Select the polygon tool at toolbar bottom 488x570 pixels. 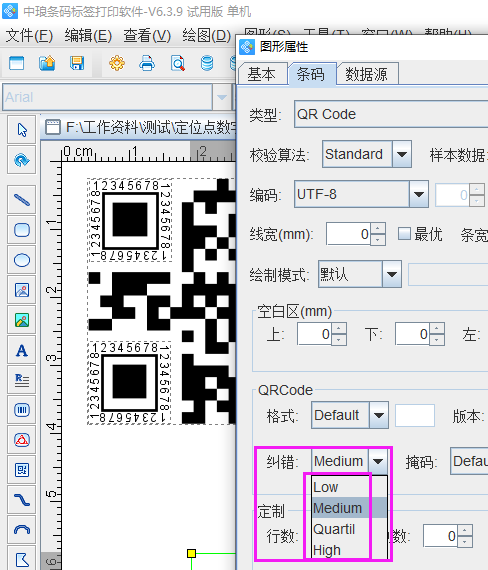tap(22, 559)
